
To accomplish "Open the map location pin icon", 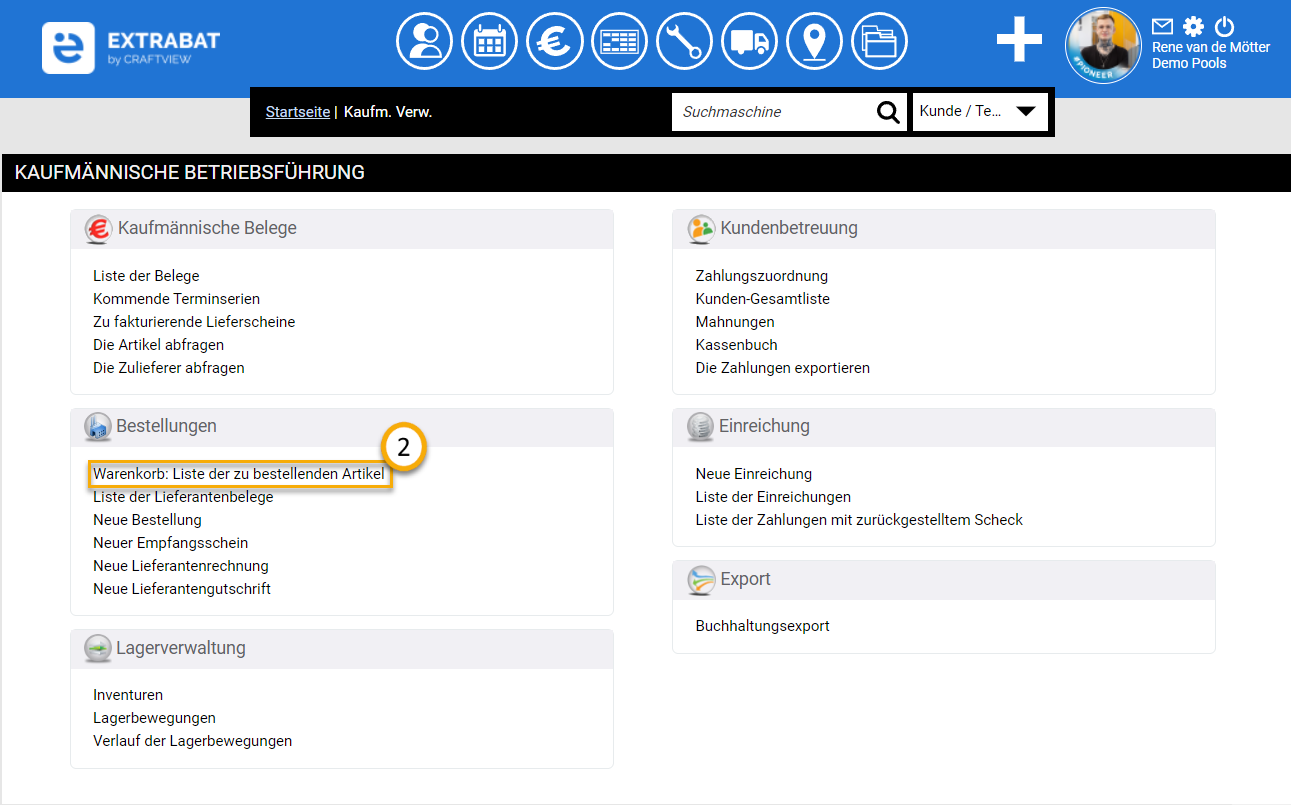I will (815, 41).
